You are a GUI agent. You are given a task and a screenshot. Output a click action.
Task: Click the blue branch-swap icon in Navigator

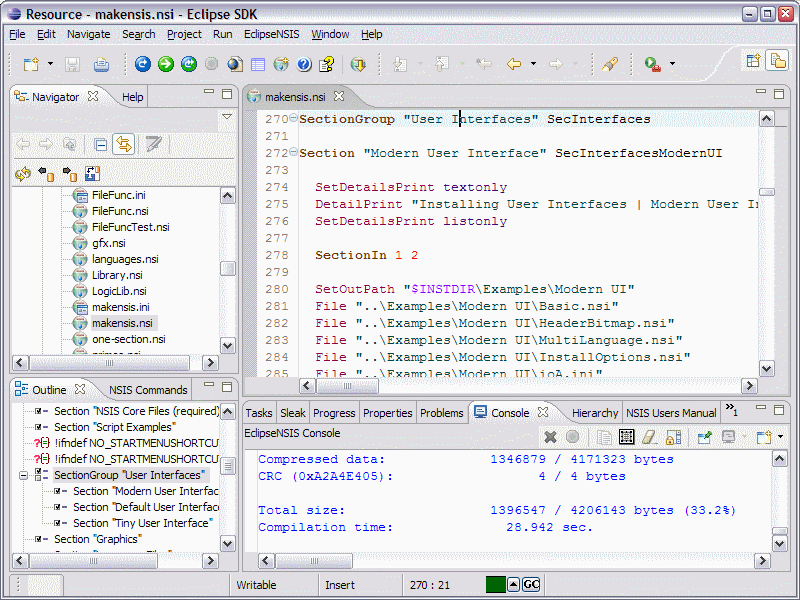pos(92,174)
